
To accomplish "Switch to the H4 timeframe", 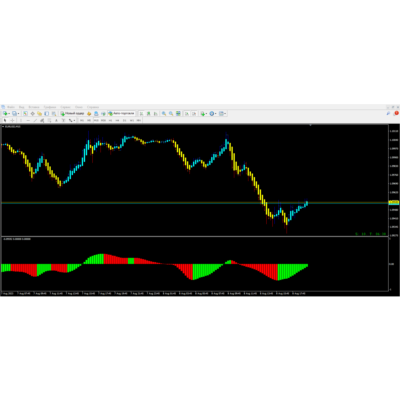I will pos(117,120).
